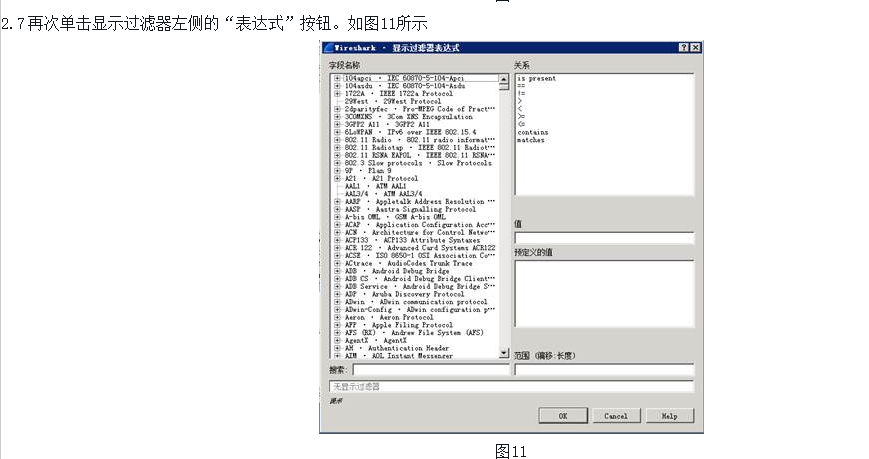The width and height of the screenshot is (869, 459).
Task: Select the ADwin communication protocol row
Action: click(416, 302)
